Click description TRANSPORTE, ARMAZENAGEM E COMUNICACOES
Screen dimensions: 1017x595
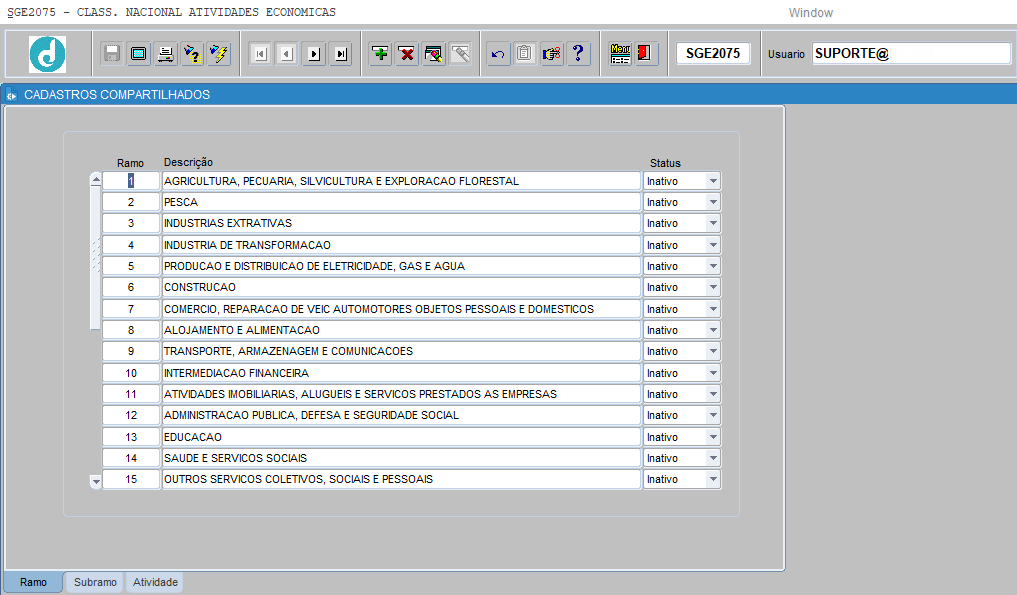[x=401, y=351]
